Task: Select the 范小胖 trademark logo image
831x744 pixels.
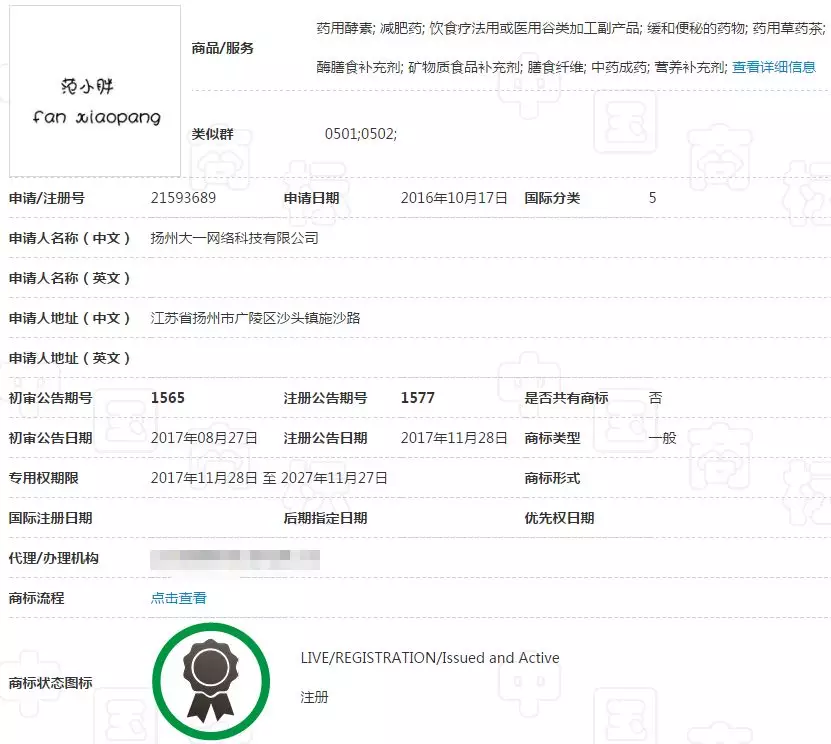Action: [x=94, y=90]
